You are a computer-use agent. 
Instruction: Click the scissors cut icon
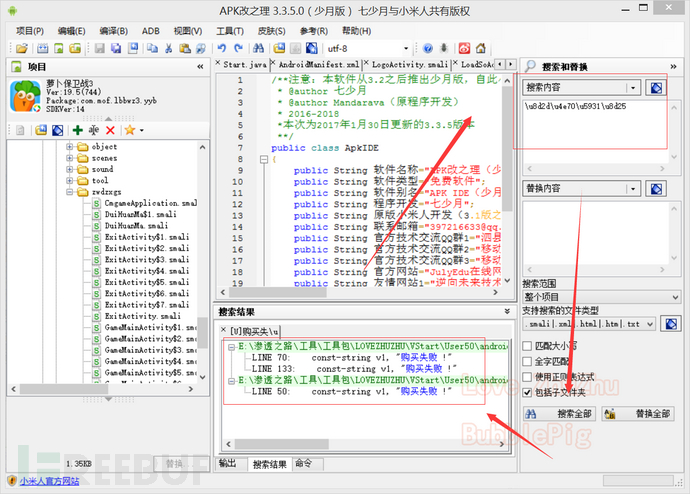[x=169, y=48]
